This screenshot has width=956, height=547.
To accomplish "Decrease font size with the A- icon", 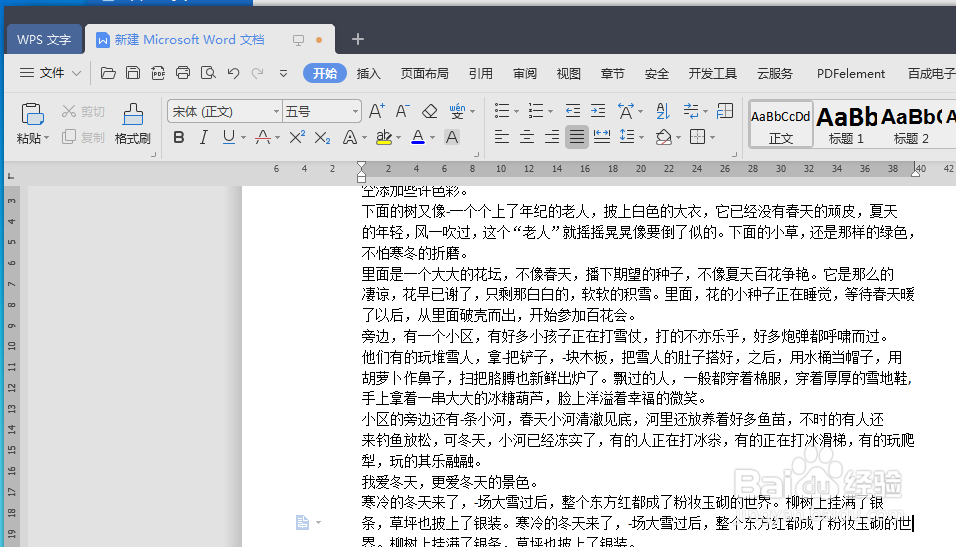I will pyautogui.click(x=402, y=111).
